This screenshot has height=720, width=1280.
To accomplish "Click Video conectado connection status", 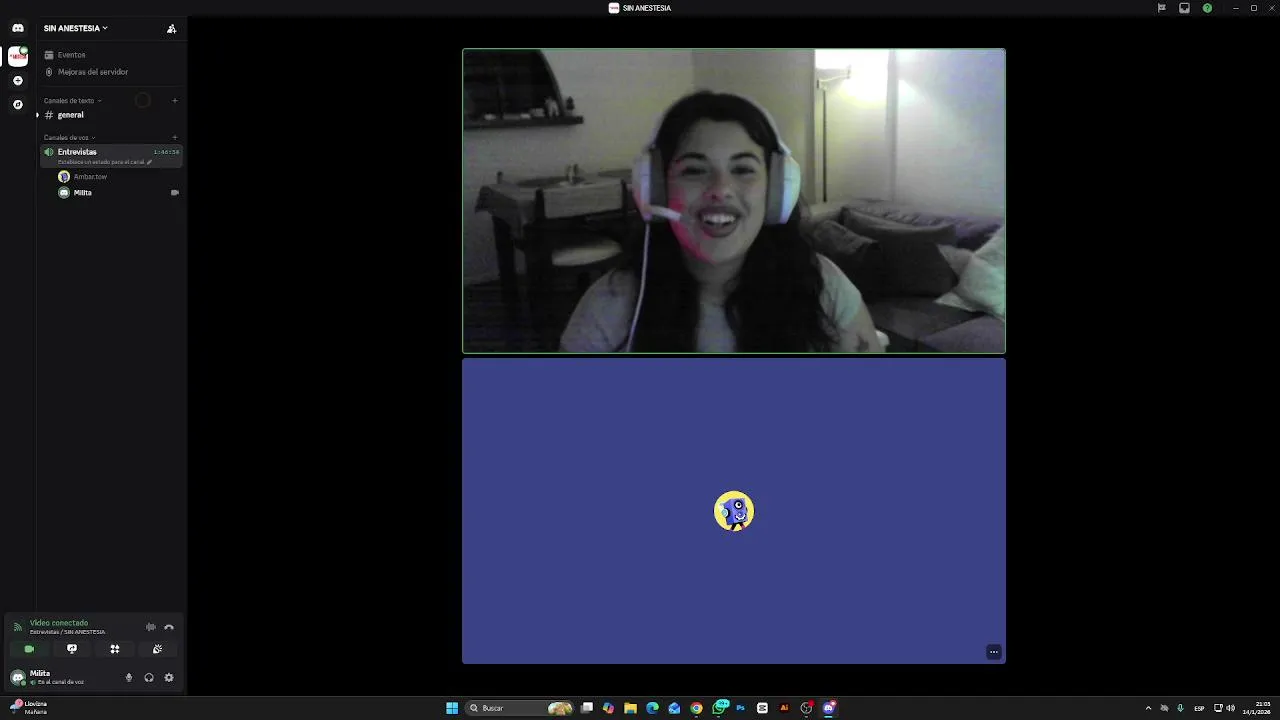I will pos(59,623).
